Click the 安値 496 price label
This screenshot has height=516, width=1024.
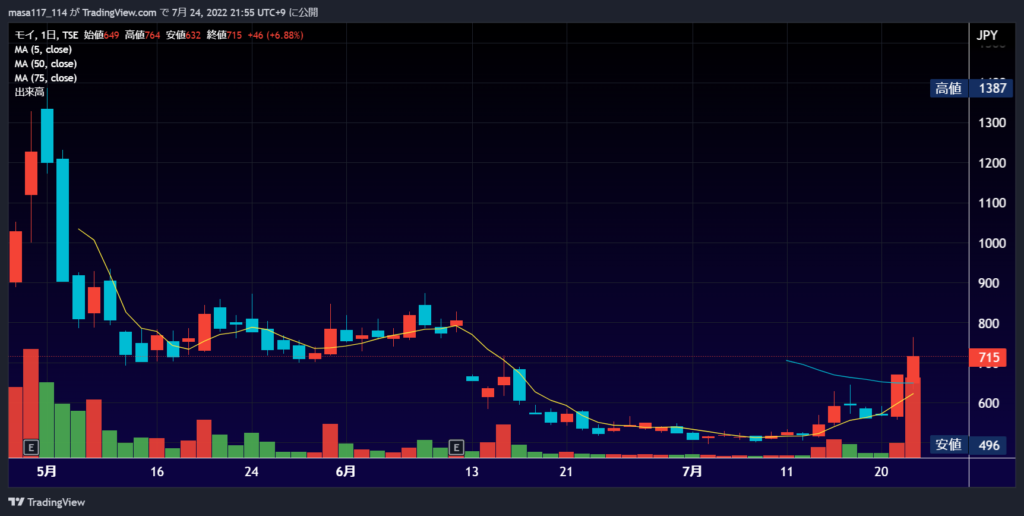[x=967, y=445]
